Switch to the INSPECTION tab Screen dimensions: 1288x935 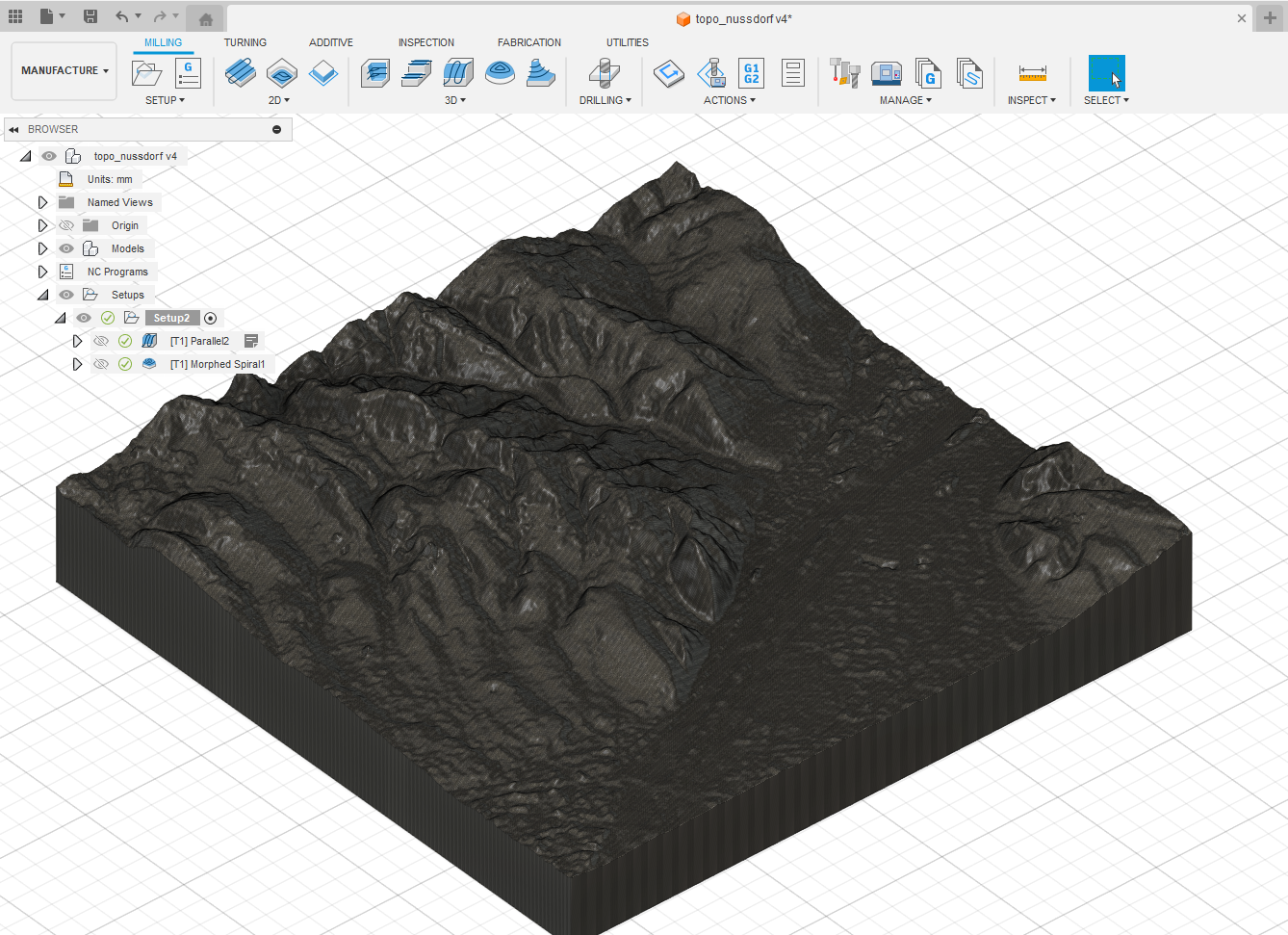(426, 42)
